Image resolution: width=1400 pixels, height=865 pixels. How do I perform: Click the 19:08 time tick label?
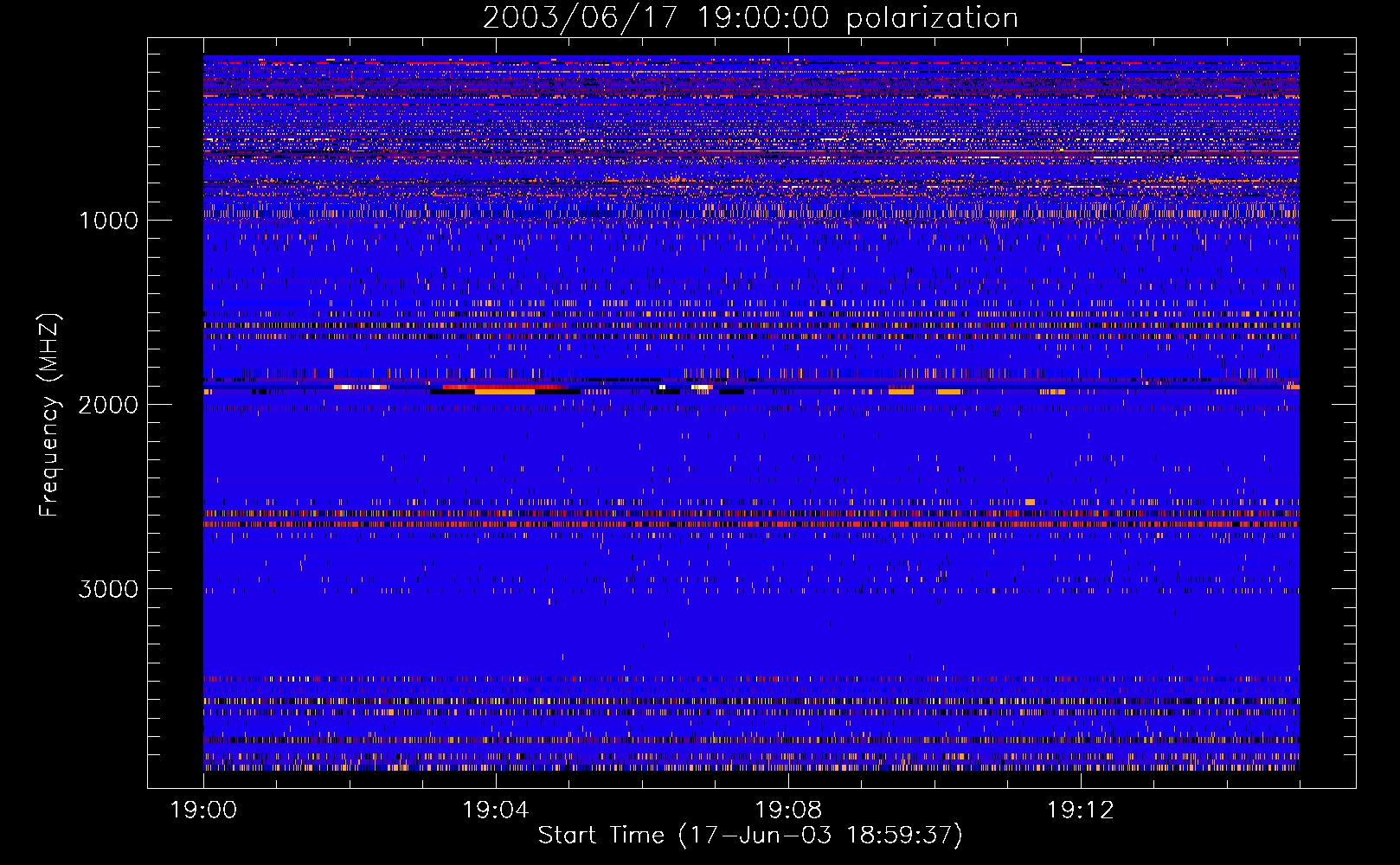788,811
